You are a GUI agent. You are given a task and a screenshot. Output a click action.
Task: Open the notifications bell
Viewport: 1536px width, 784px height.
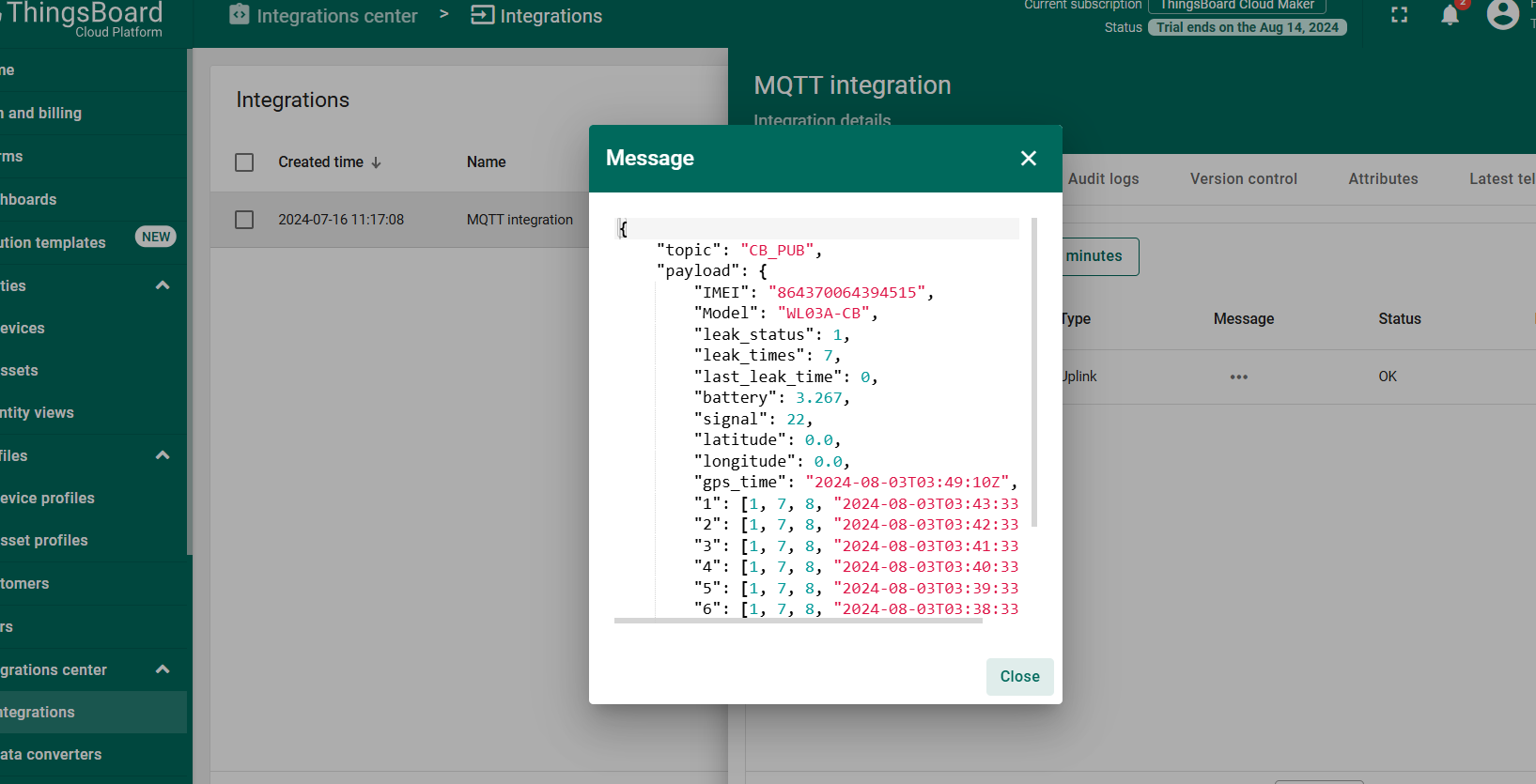pos(1450,14)
